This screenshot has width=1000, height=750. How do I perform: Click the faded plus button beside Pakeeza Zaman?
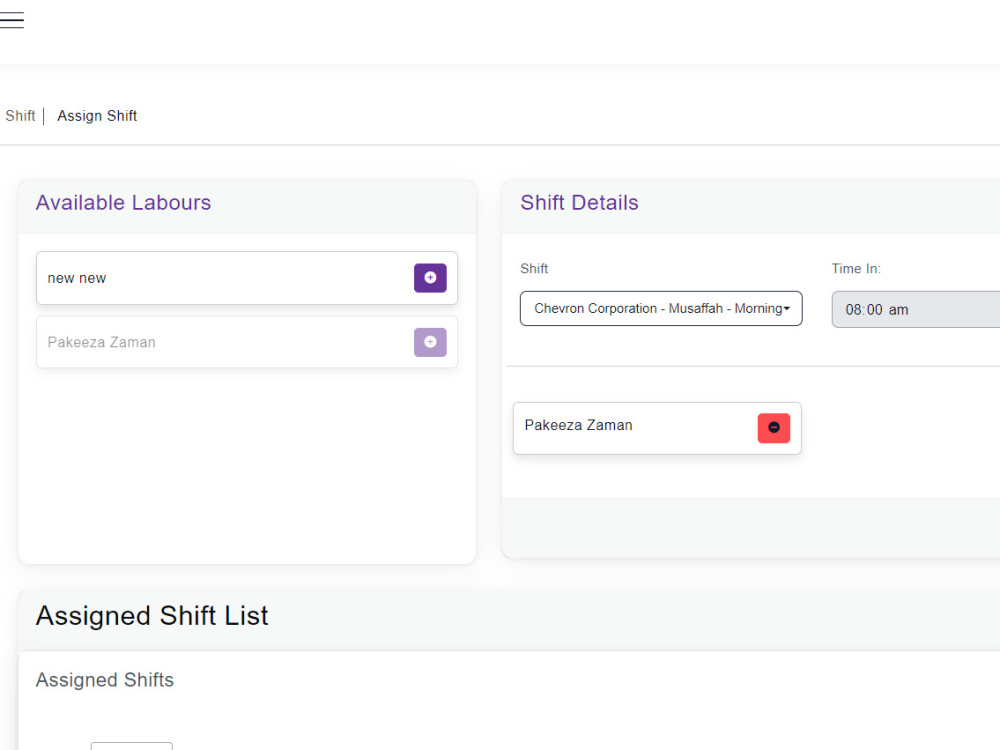[430, 342]
